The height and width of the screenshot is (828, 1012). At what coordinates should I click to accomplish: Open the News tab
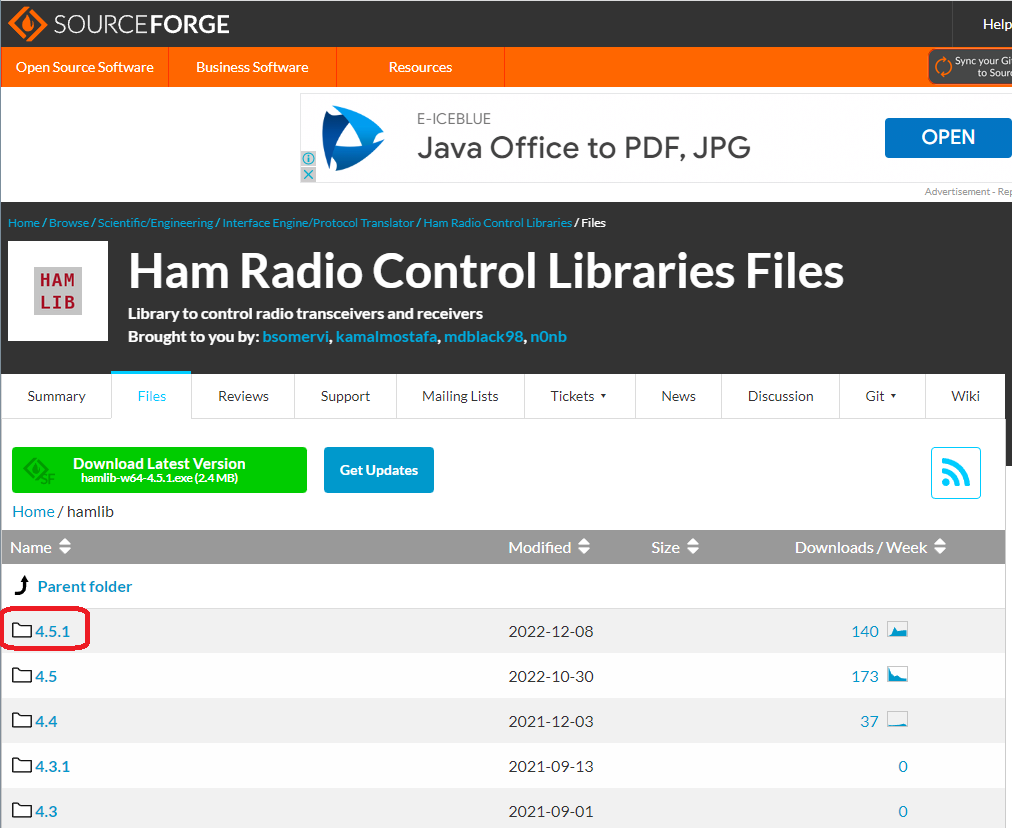(x=678, y=396)
